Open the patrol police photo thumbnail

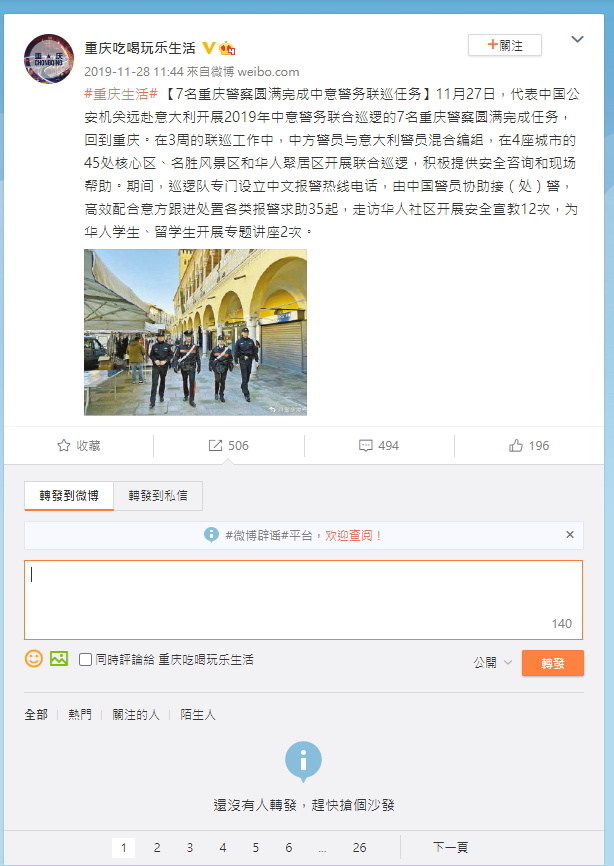point(195,332)
